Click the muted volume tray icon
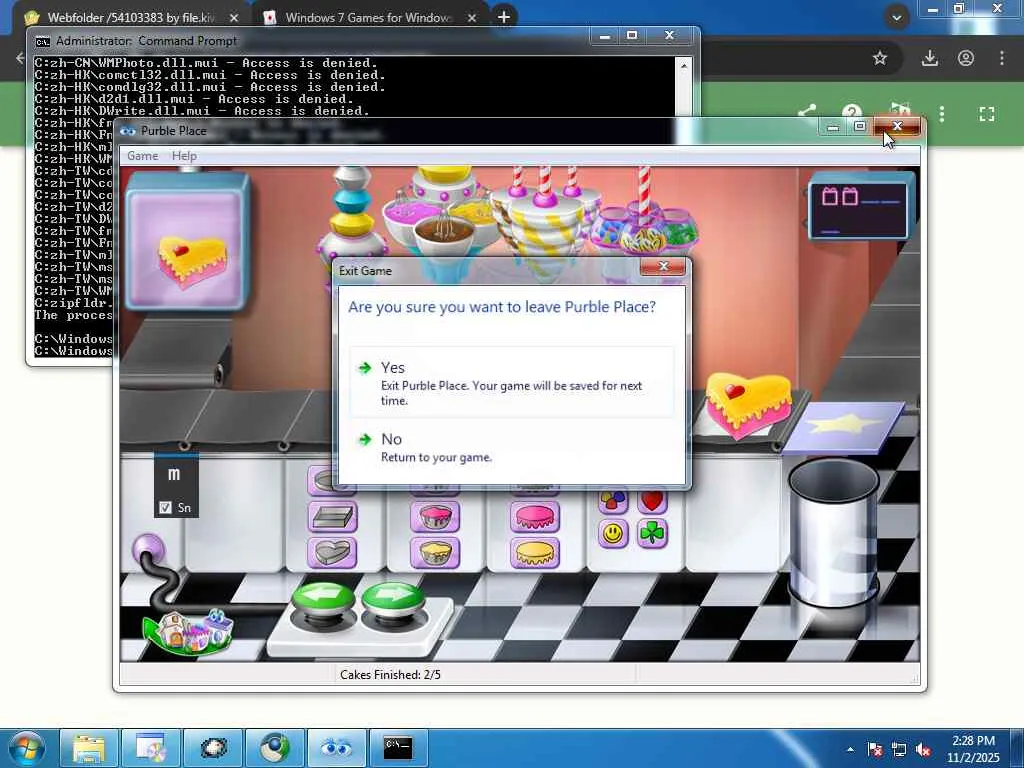Image resolution: width=1024 pixels, height=768 pixels. click(x=923, y=749)
